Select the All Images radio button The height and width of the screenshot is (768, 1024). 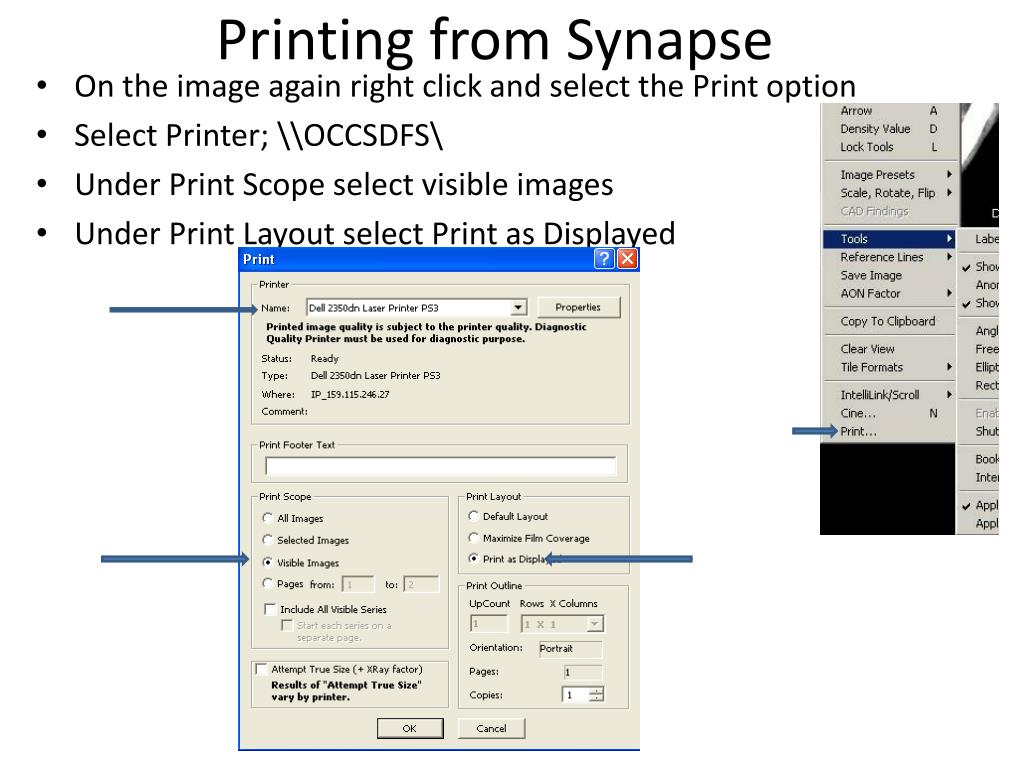click(x=267, y=518)
